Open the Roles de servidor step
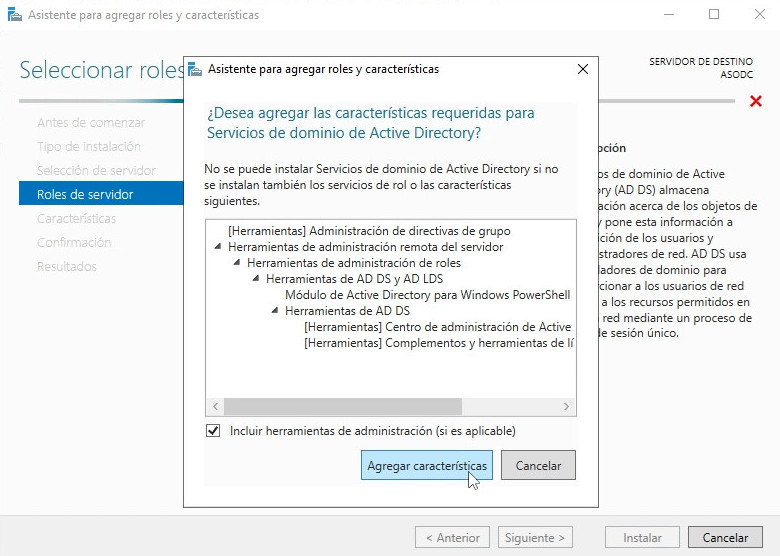 click(85, 194)
